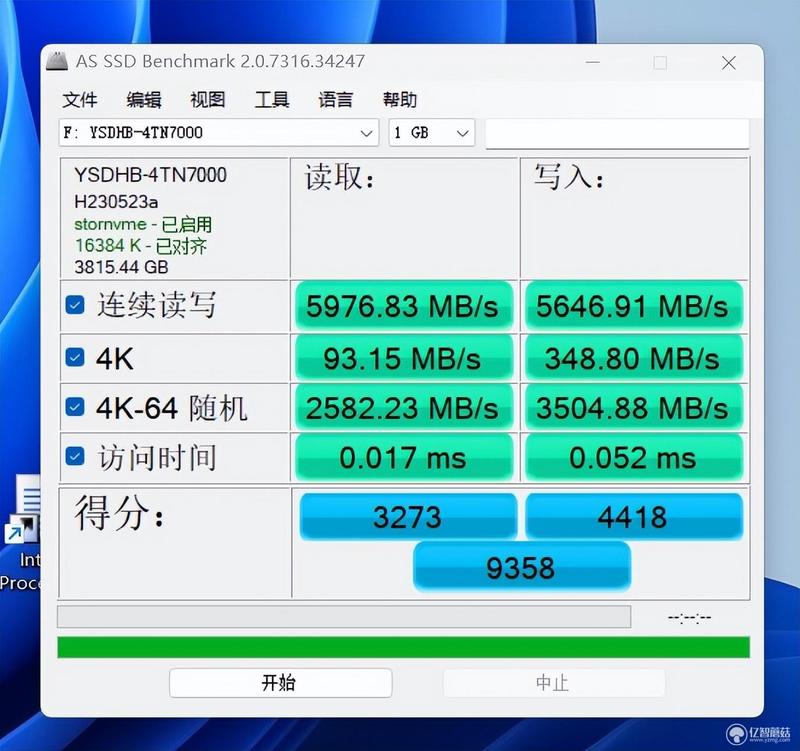Open the 编辑 menu
Image resolution: width=800 pixels, height=751 pixels.
click(144, 99)
